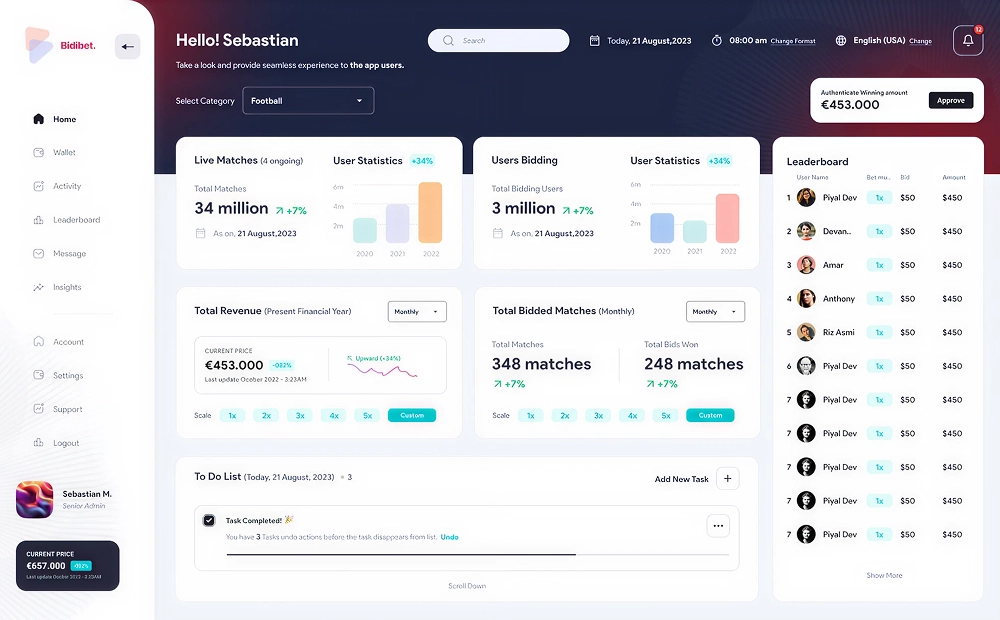Click the Undo link in task notice
This screenshot has width=1000, height=620.
(x=449, y=537)
